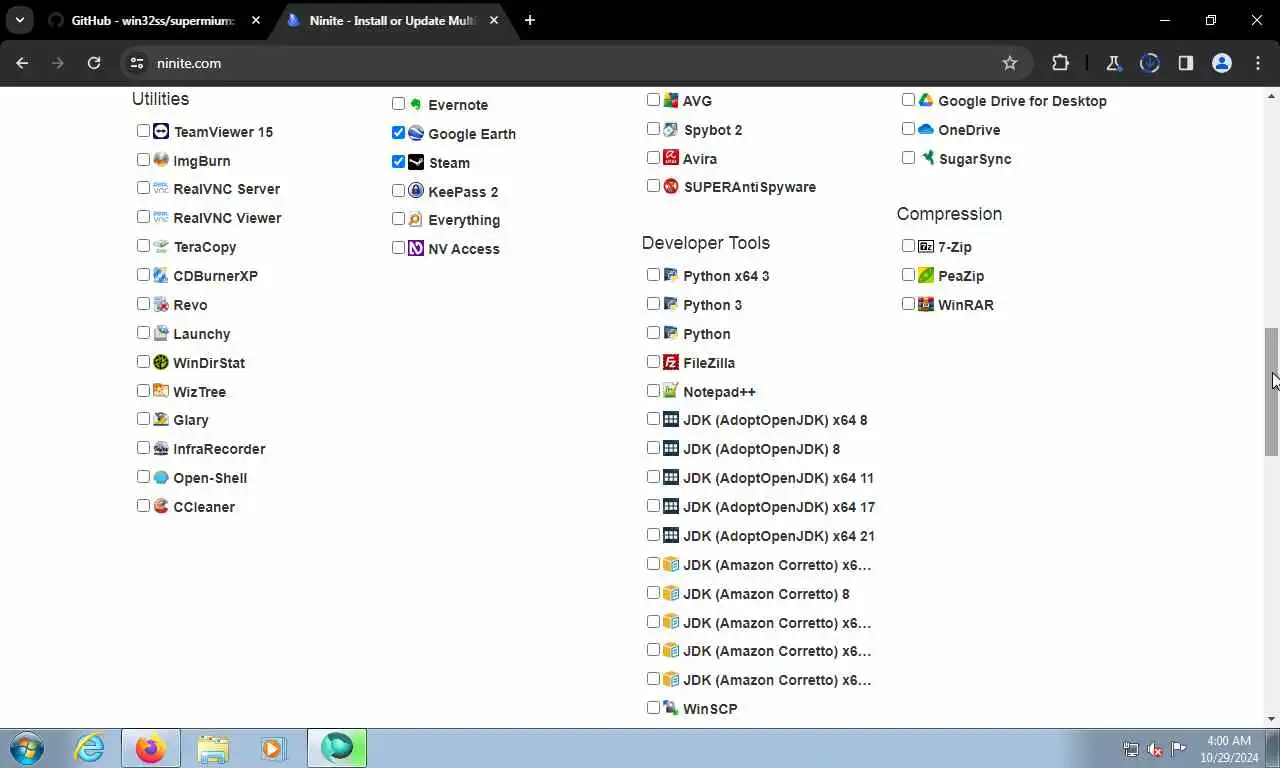Click the Avira icon
The height and width of the screenshot is (768, 1280).
tap(671, 158)
